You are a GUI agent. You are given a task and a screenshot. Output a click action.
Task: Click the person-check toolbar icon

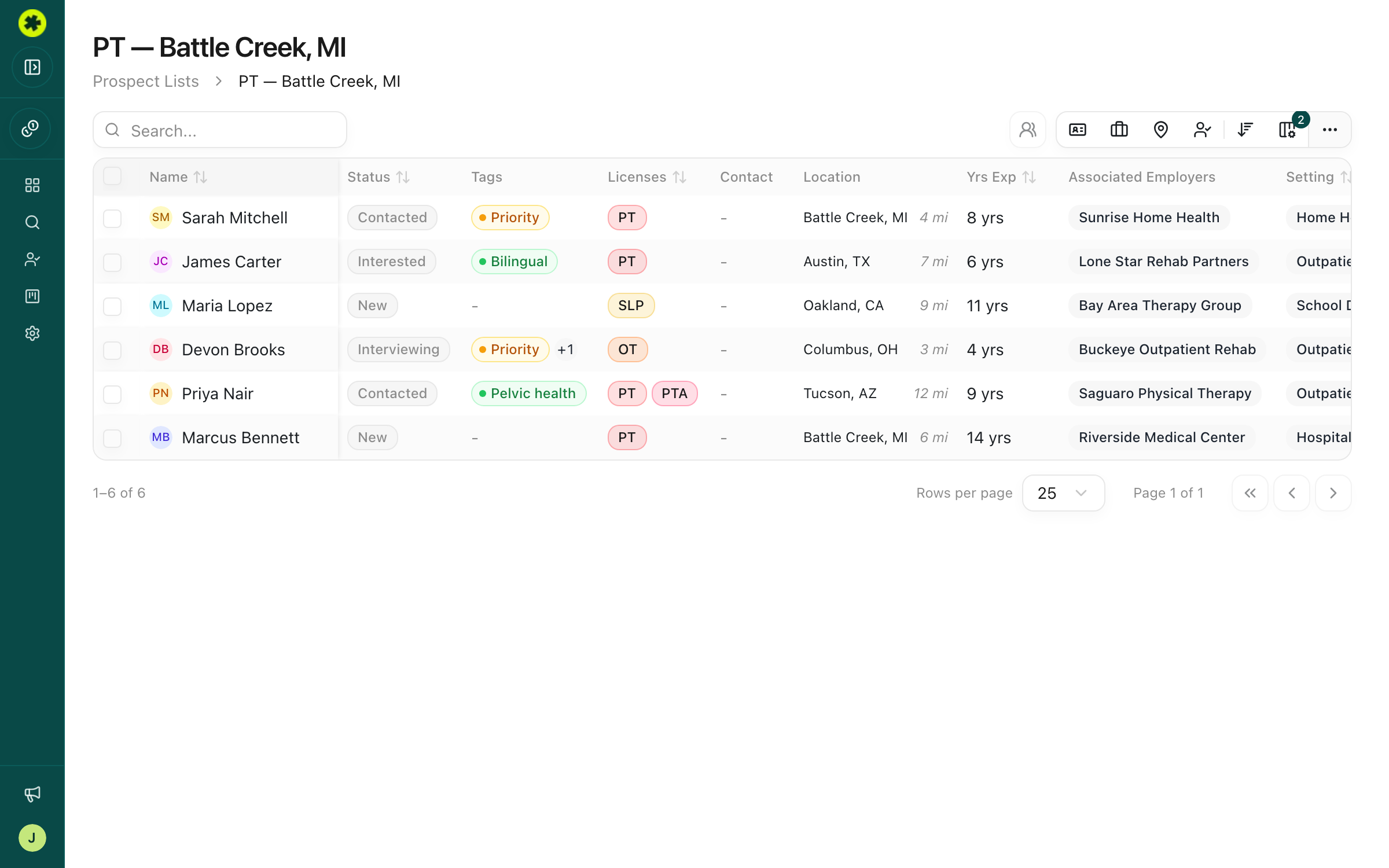[1203, 130]
